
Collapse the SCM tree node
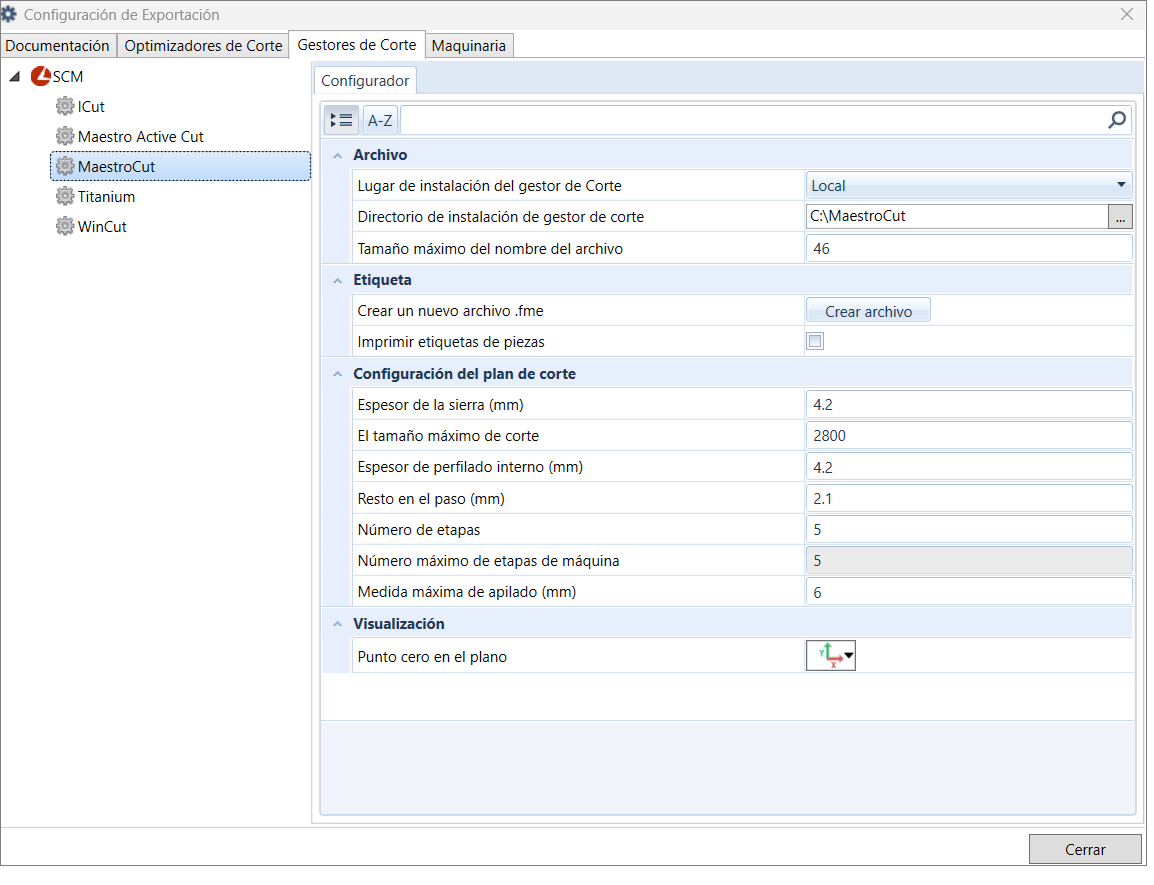tap(15, 77)
